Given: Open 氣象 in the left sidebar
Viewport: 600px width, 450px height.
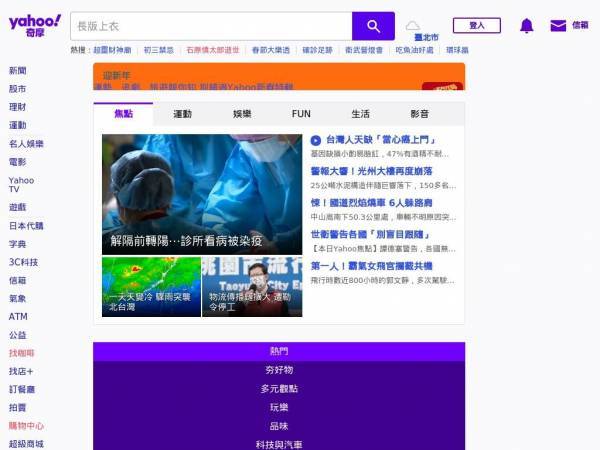Looking at the screenshot, I should click(x=18, y=298).
